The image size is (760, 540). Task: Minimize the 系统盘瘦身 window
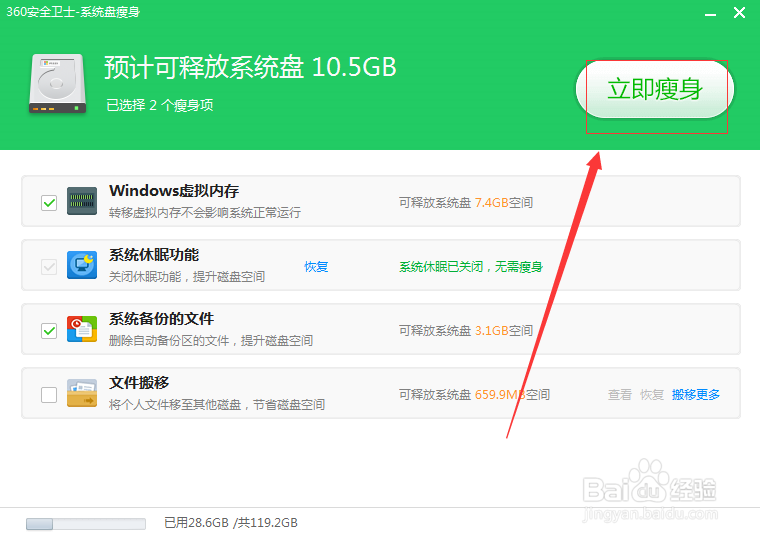coord(711,15)
